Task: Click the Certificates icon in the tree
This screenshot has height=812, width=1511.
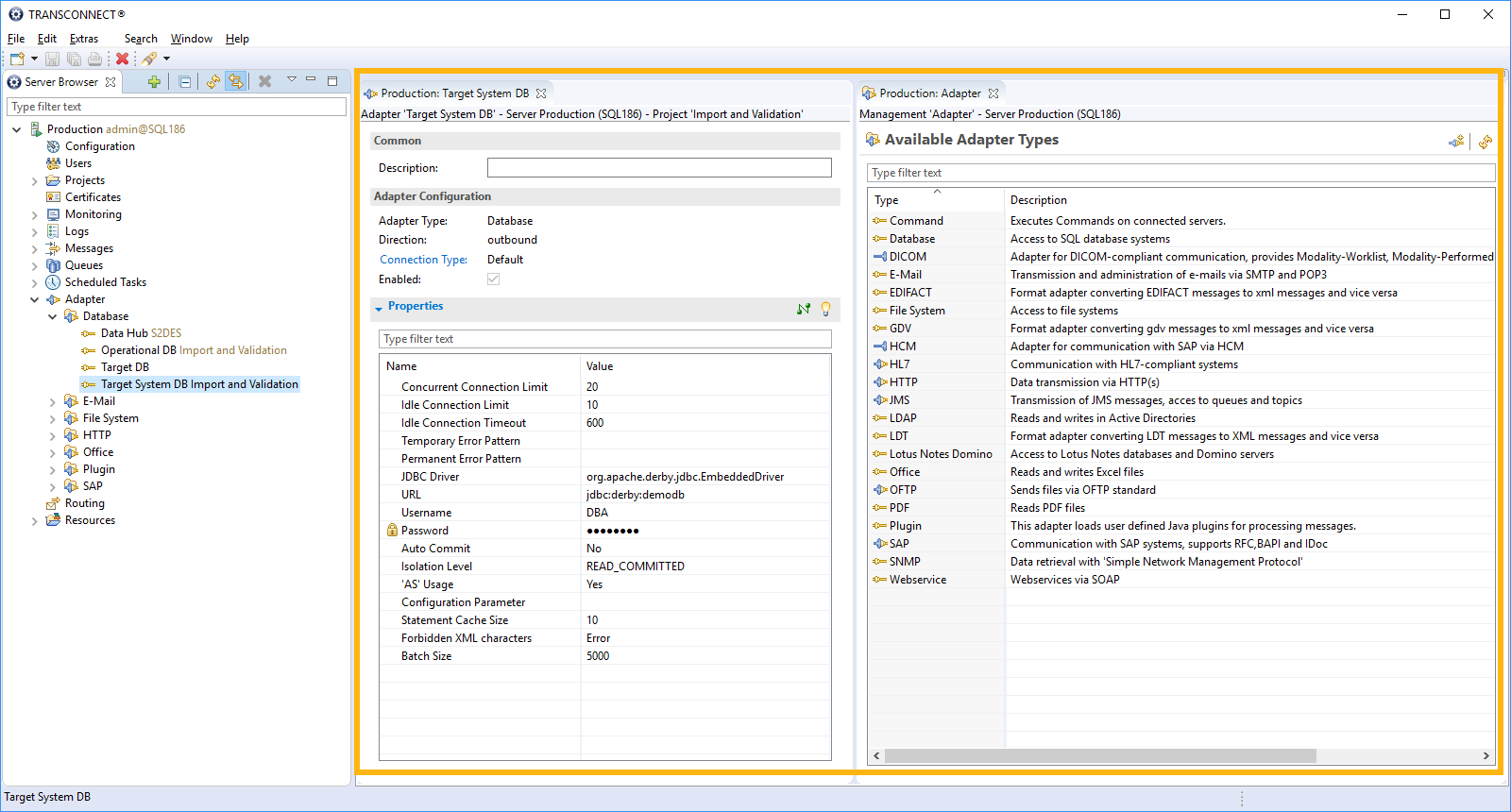Action: tap(53, 197)
